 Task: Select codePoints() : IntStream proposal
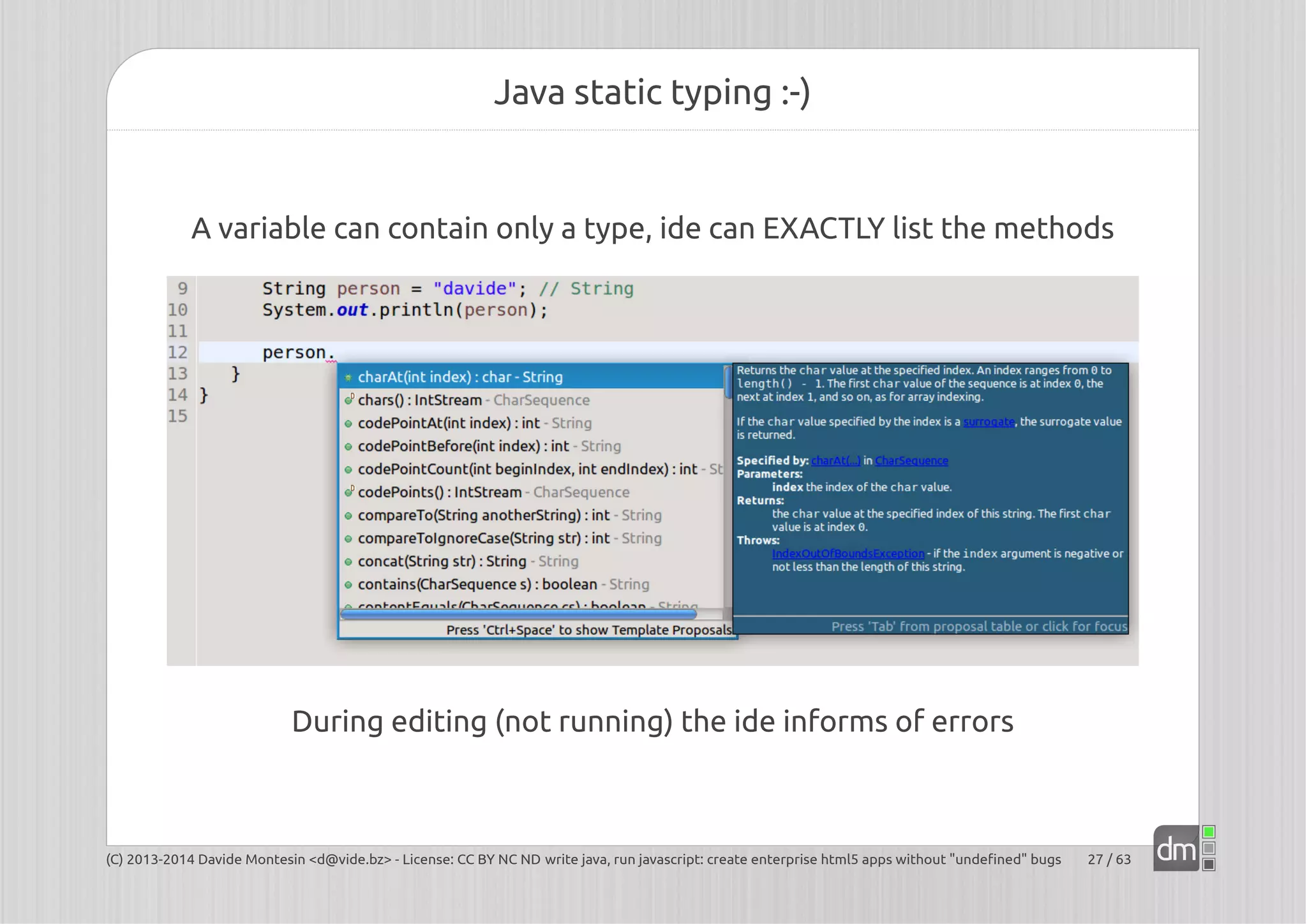(531, 492)
